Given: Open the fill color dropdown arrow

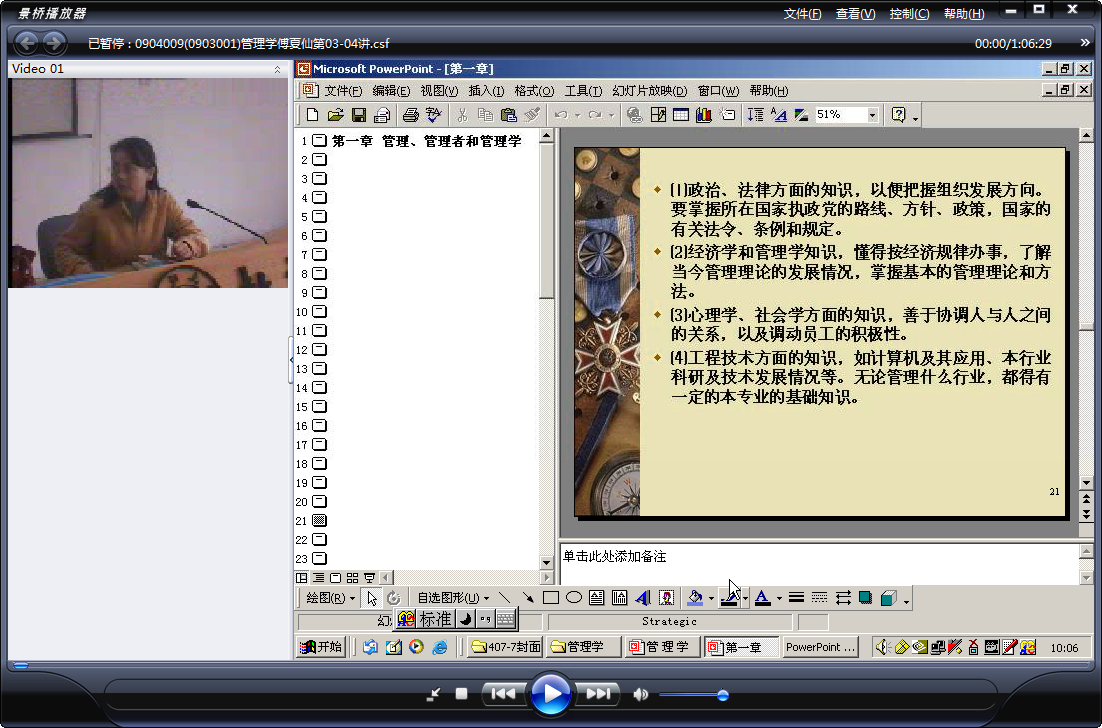Looking at the screenshot, I should (711, 599).
